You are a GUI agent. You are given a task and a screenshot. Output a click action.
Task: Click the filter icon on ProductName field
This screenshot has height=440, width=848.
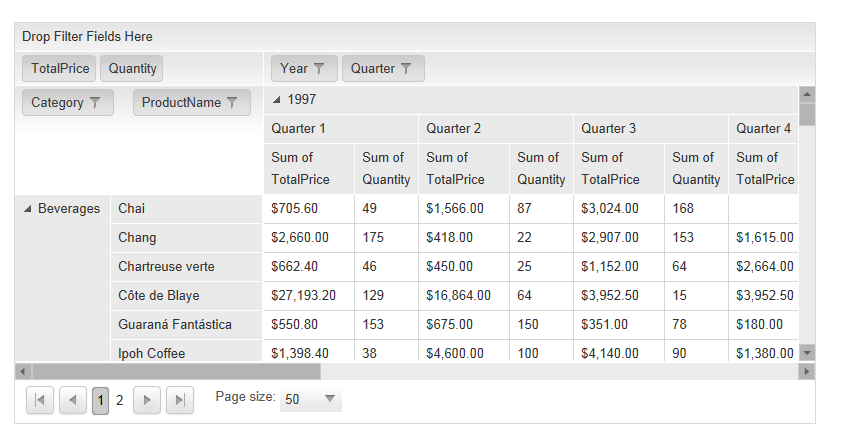point(232,103)
